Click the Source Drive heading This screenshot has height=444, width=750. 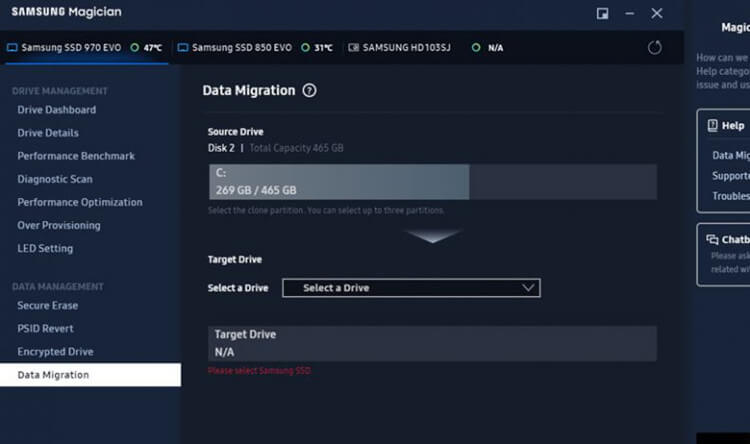[235, 132]
